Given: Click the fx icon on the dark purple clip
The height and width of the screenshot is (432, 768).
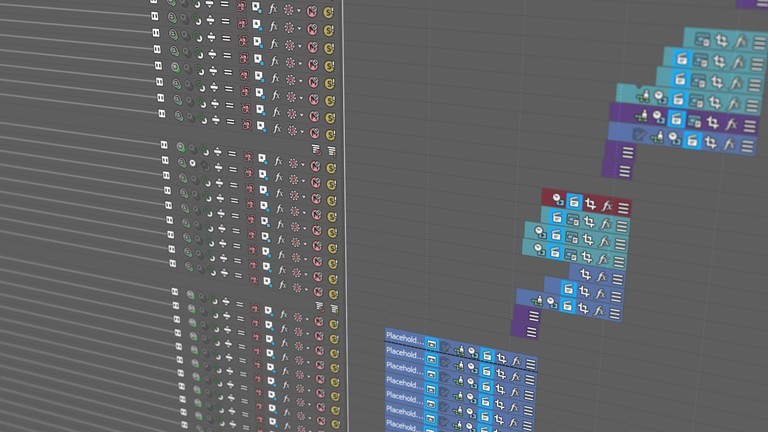Looking at the screenshot, I should (731, 124).
